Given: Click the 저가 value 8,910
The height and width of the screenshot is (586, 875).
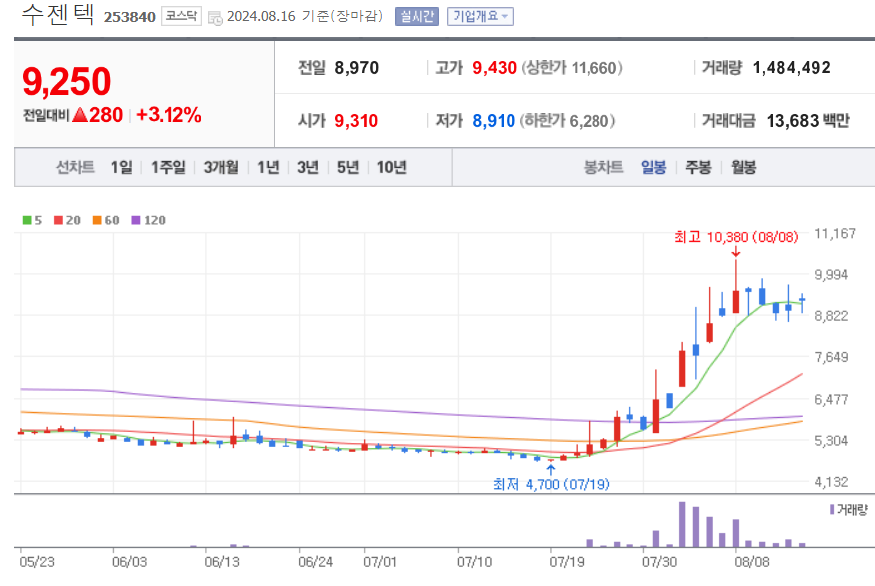Looking at the screenshot, I should coord(493,121).
